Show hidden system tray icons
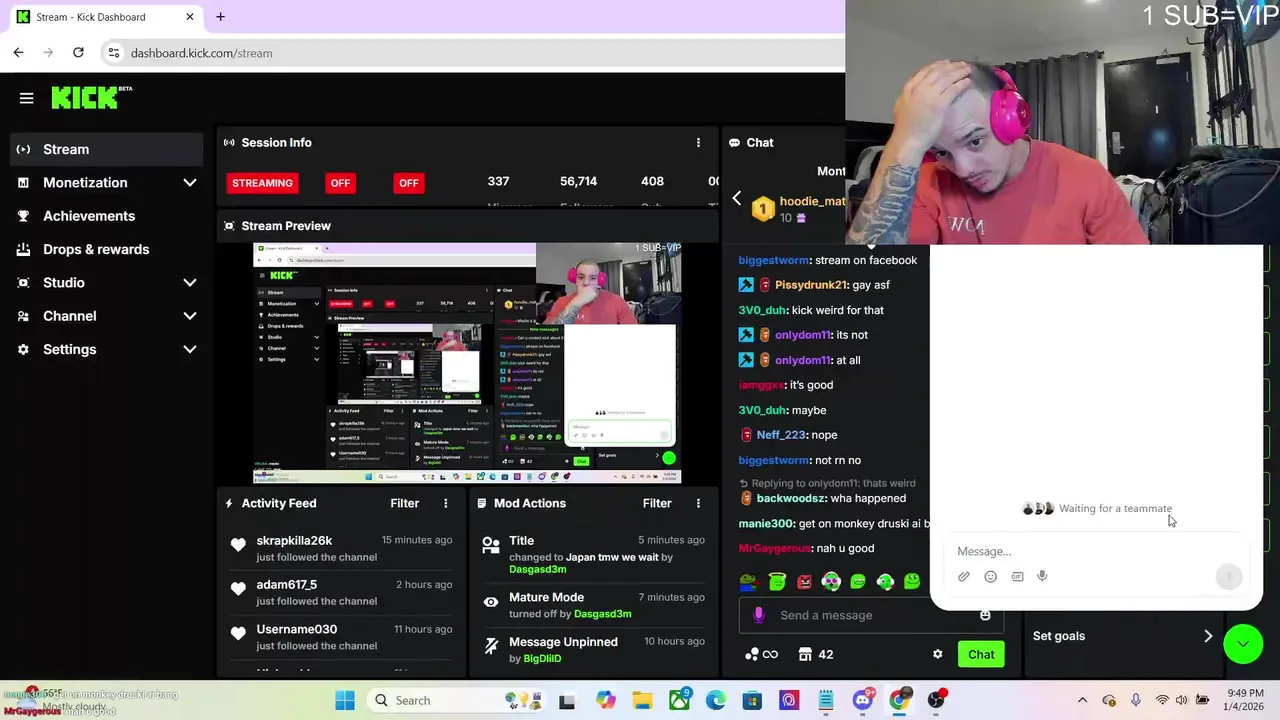The width and height of the screenshot is (1280, 720). [x=1082, y=700]
